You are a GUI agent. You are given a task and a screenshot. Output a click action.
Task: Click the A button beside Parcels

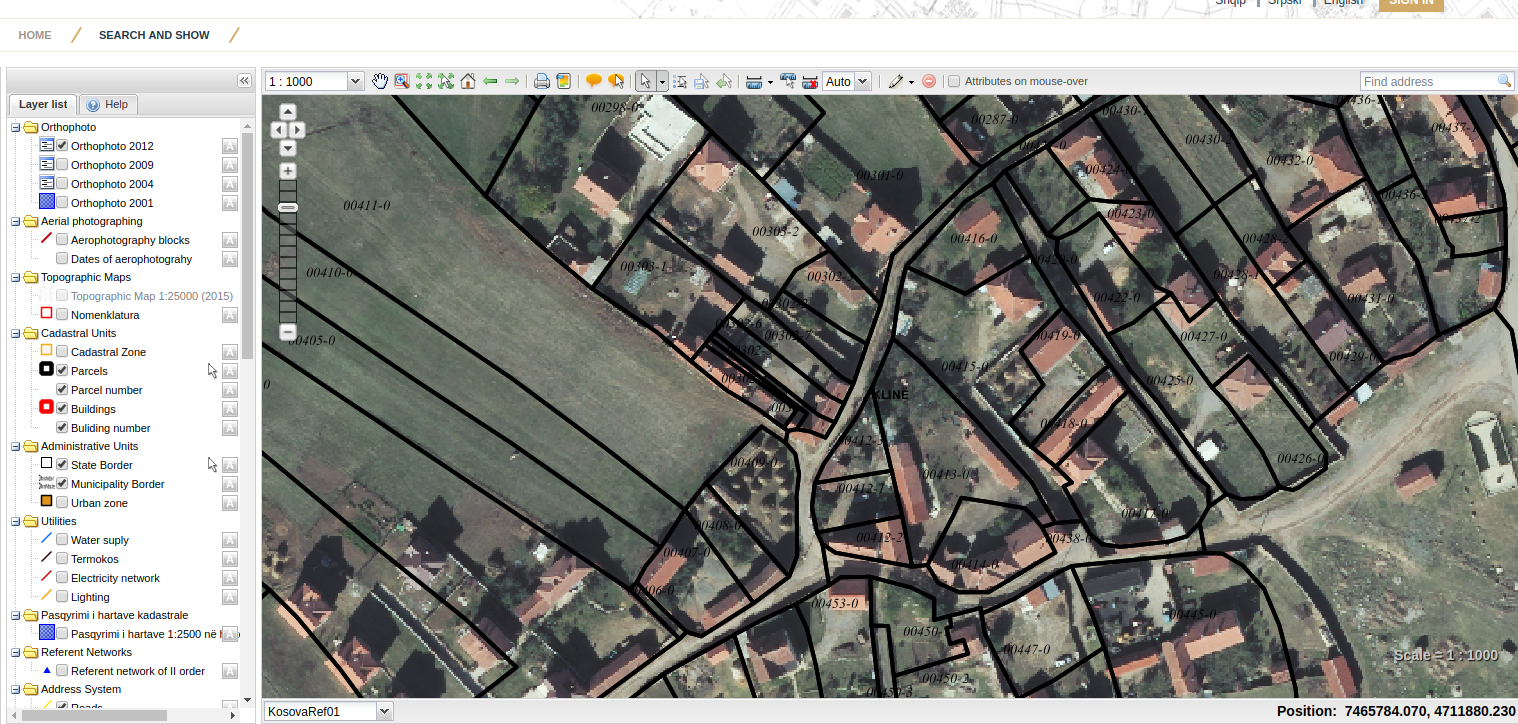[x=229, y=371]
